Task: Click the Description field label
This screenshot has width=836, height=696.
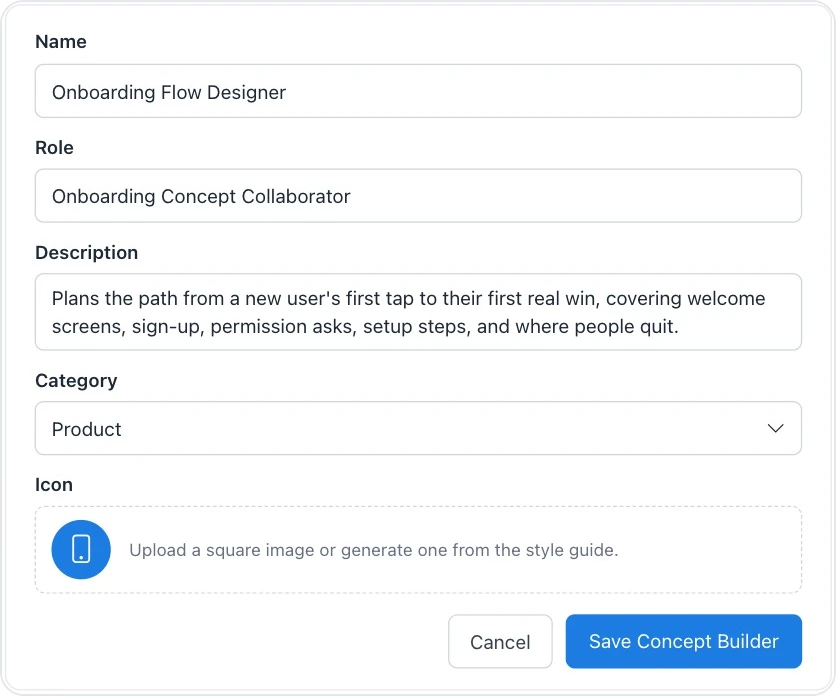Action: point(86,253)
